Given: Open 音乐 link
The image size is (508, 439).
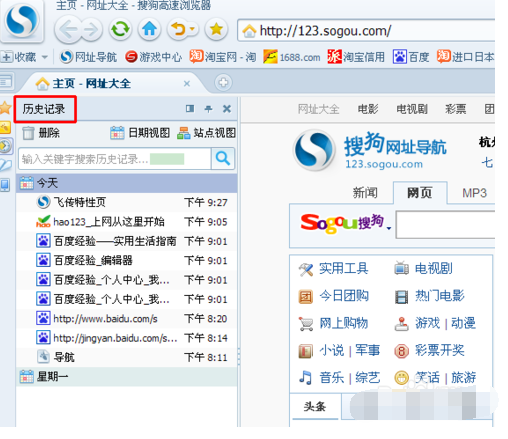Looking at the screenshot, I should click(332, 378).
